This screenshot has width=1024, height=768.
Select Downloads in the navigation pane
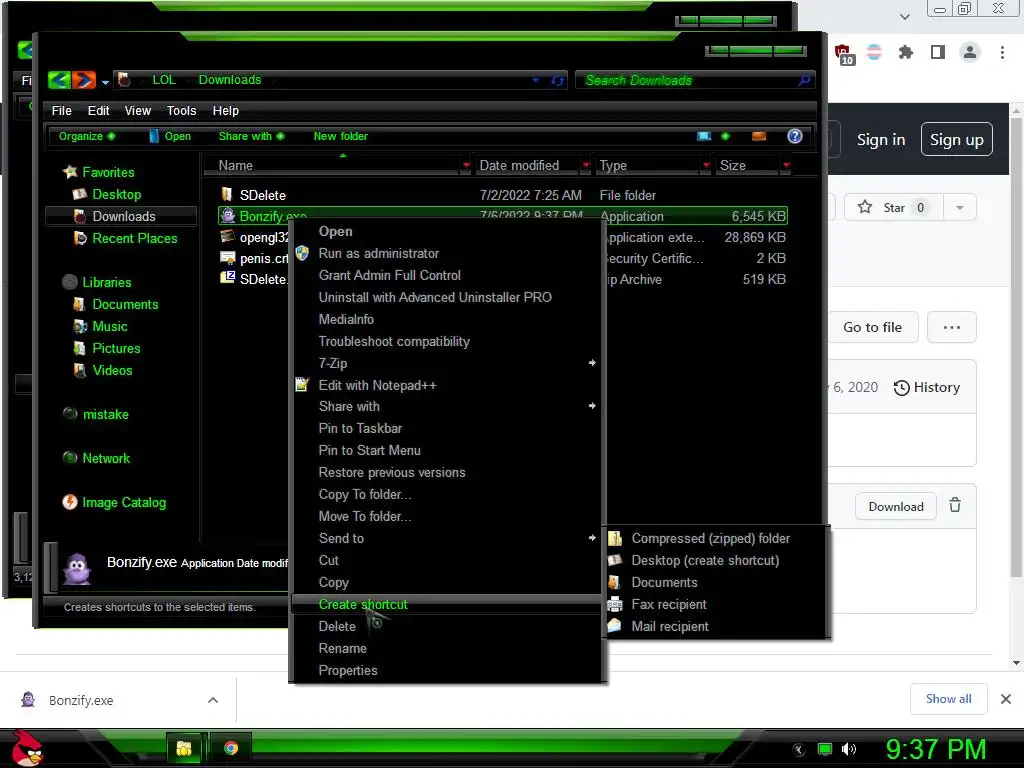[123, 216]
